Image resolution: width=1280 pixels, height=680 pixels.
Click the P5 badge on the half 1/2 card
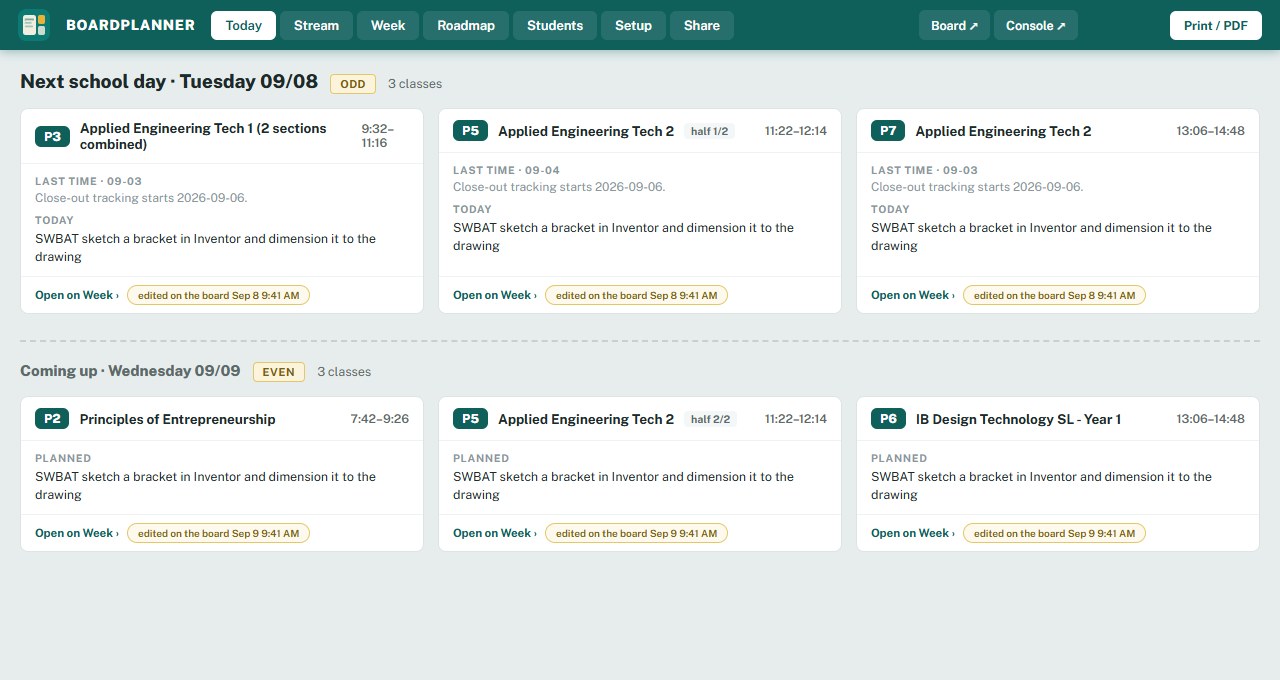[x=470, y=131]
